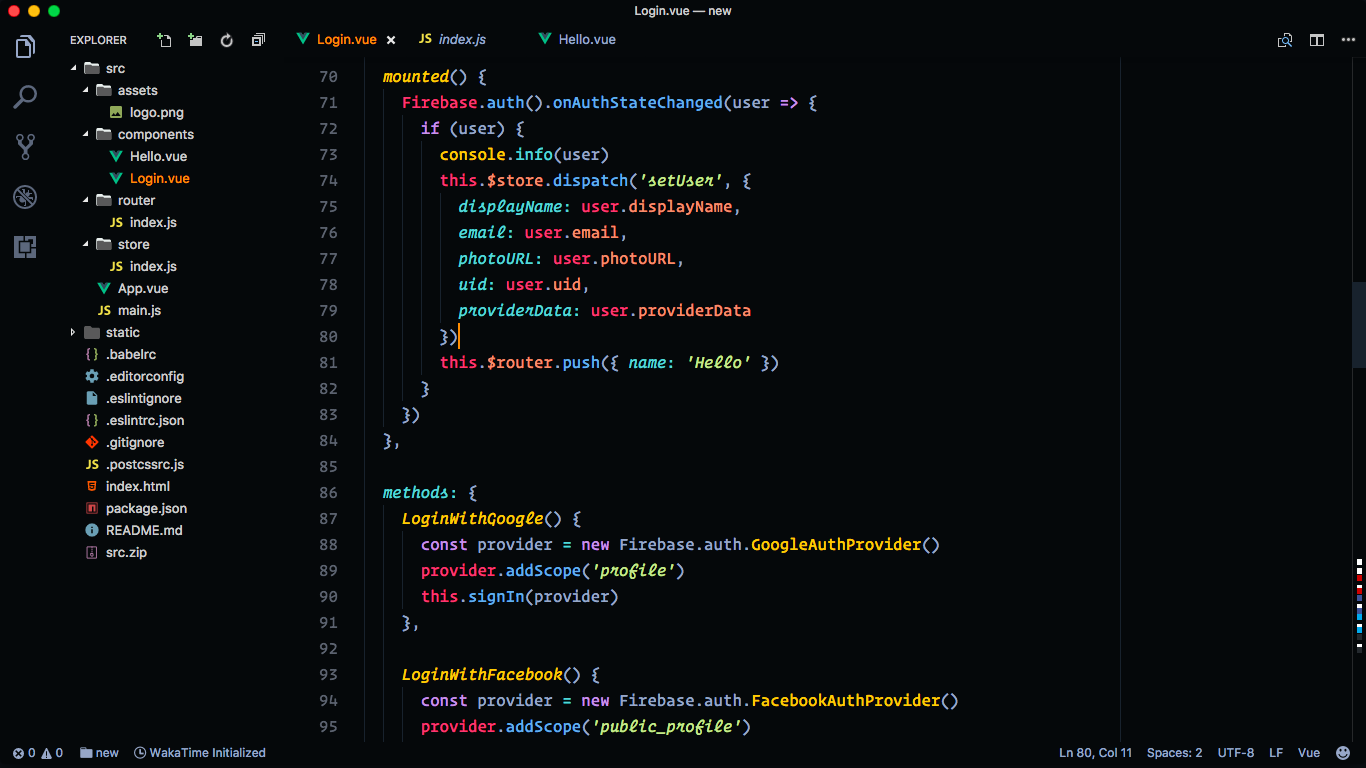Open the .eslintignore file

pyautogui.click(x=144, y=398)
